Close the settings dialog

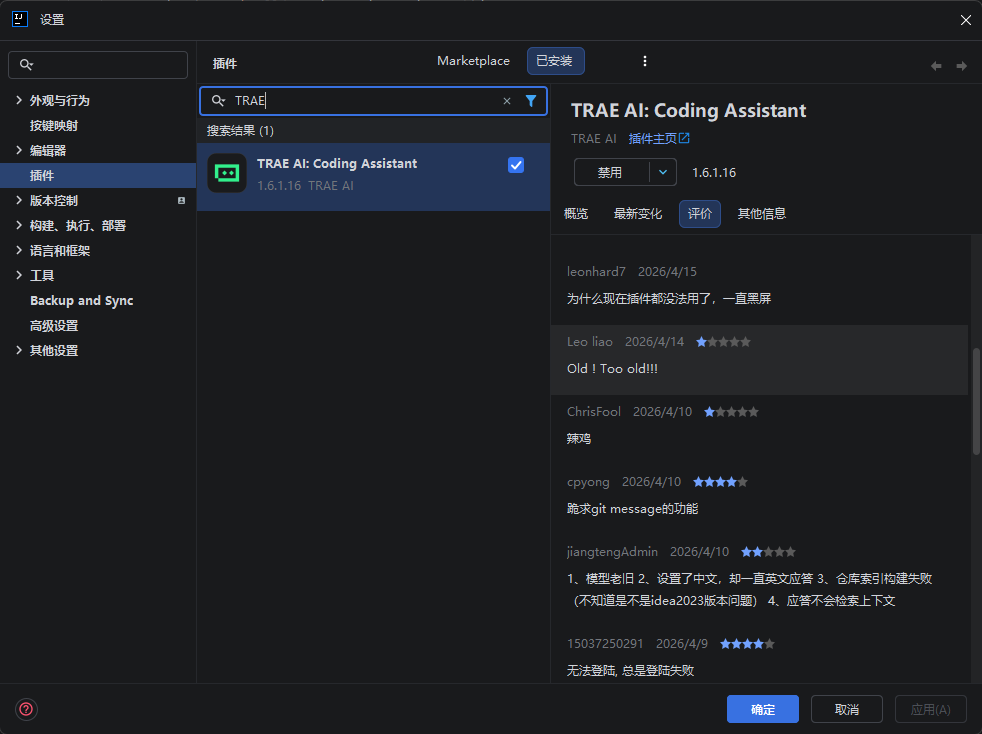click(x=965, y=20)
